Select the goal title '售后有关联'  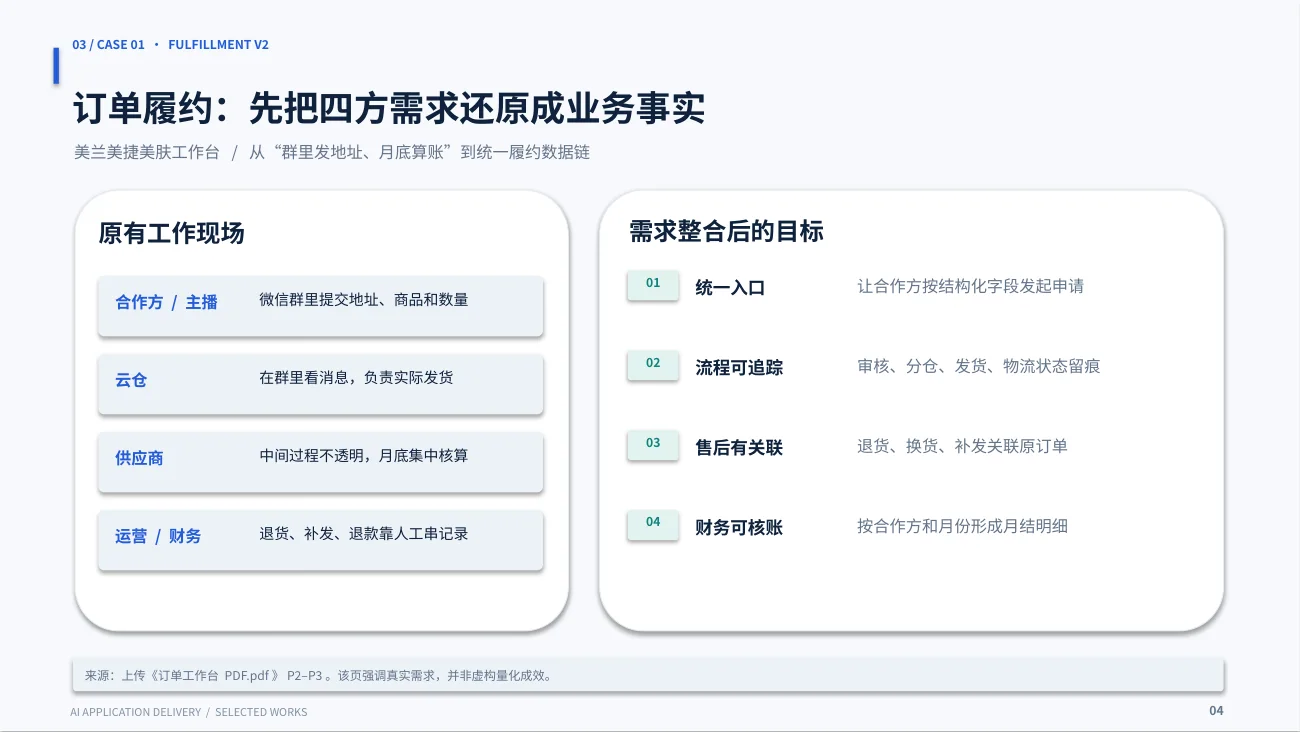(739, 448)
